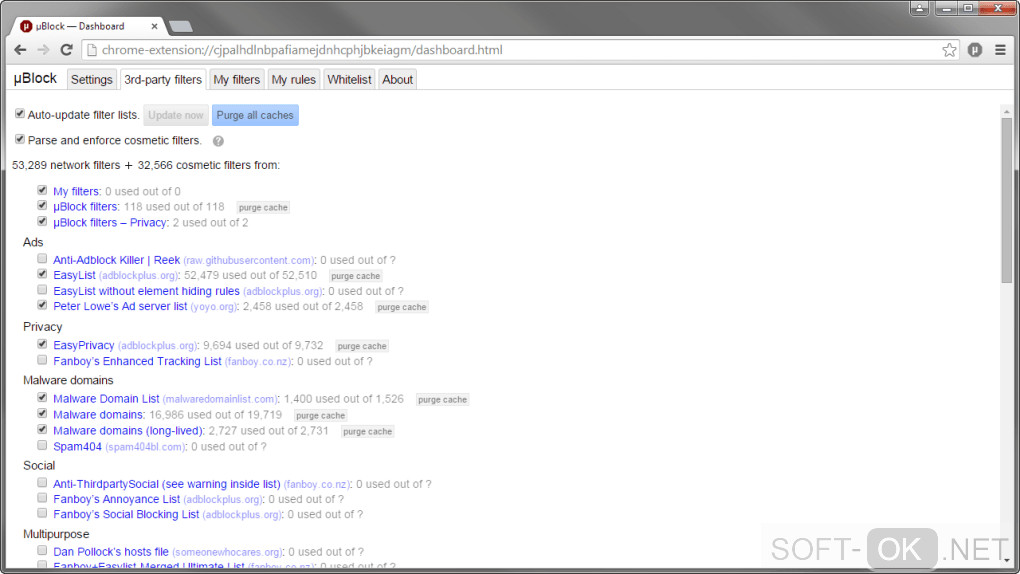Open the EasyPrivacy link
Viewport: 1020px width, 574px height.
coord(84,346)
